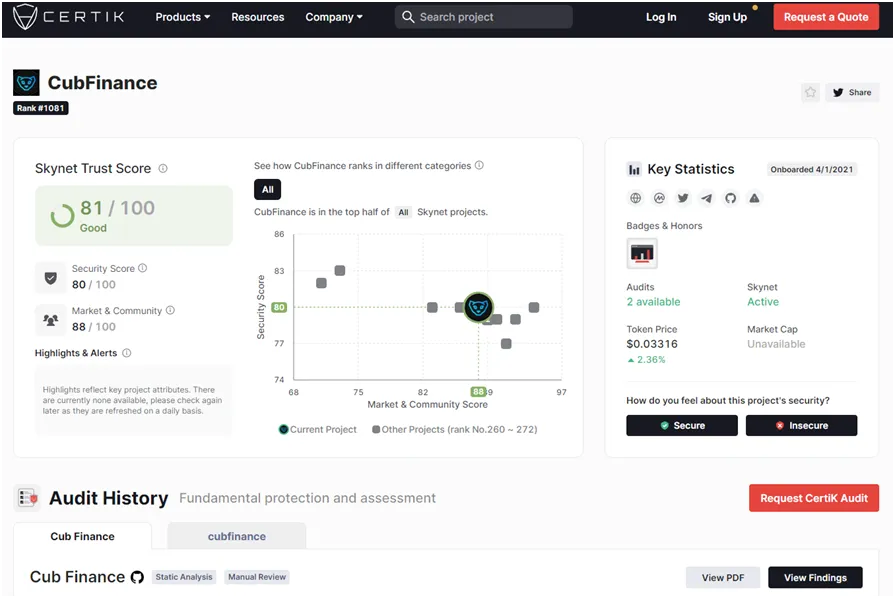Click the Manual Review tag
Viewport: 895px width, 598px height.
point(257,577)
